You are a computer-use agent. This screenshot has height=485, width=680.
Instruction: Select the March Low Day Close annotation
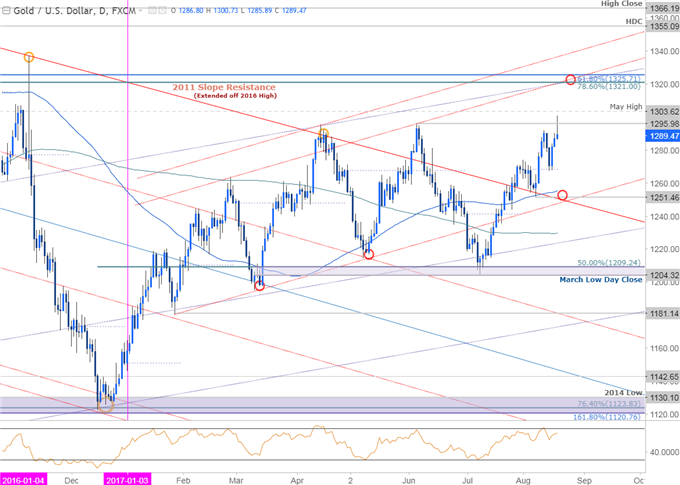click(601, 279)
